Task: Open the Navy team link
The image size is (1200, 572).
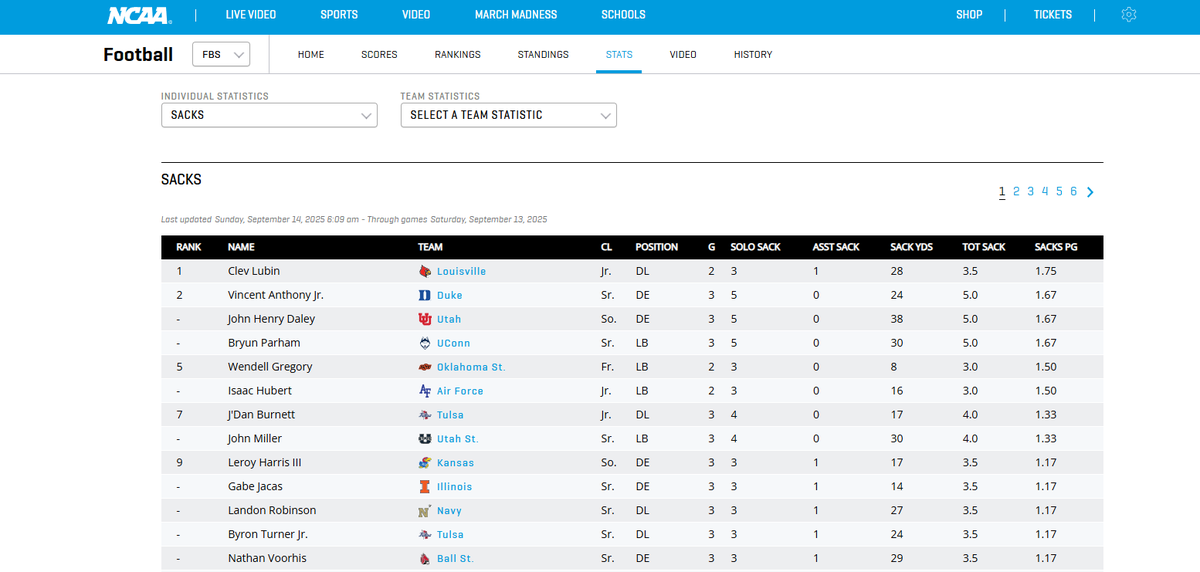Action: tap(449, 511)
